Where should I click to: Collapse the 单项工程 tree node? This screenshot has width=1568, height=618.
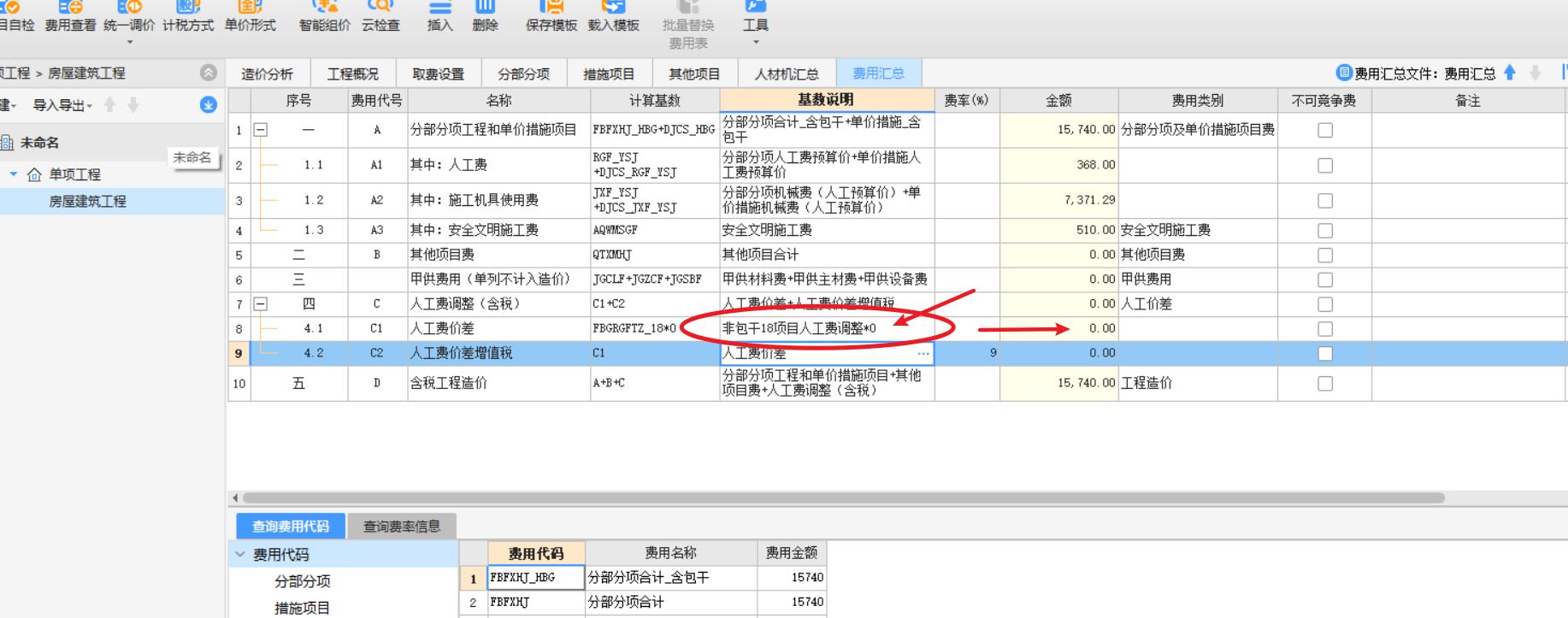click(x=14, y=174)
